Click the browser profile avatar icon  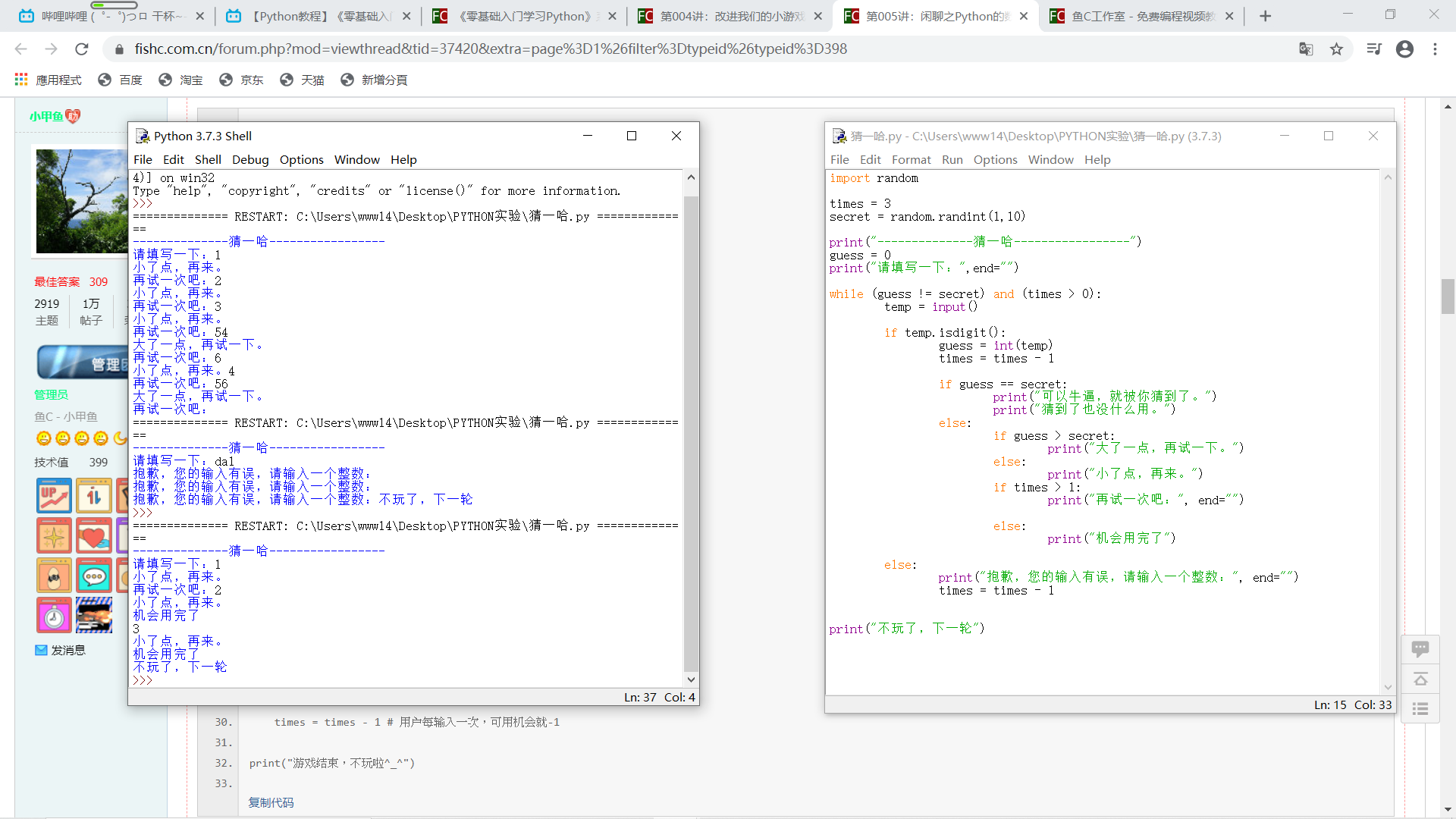click(1404, 49)
